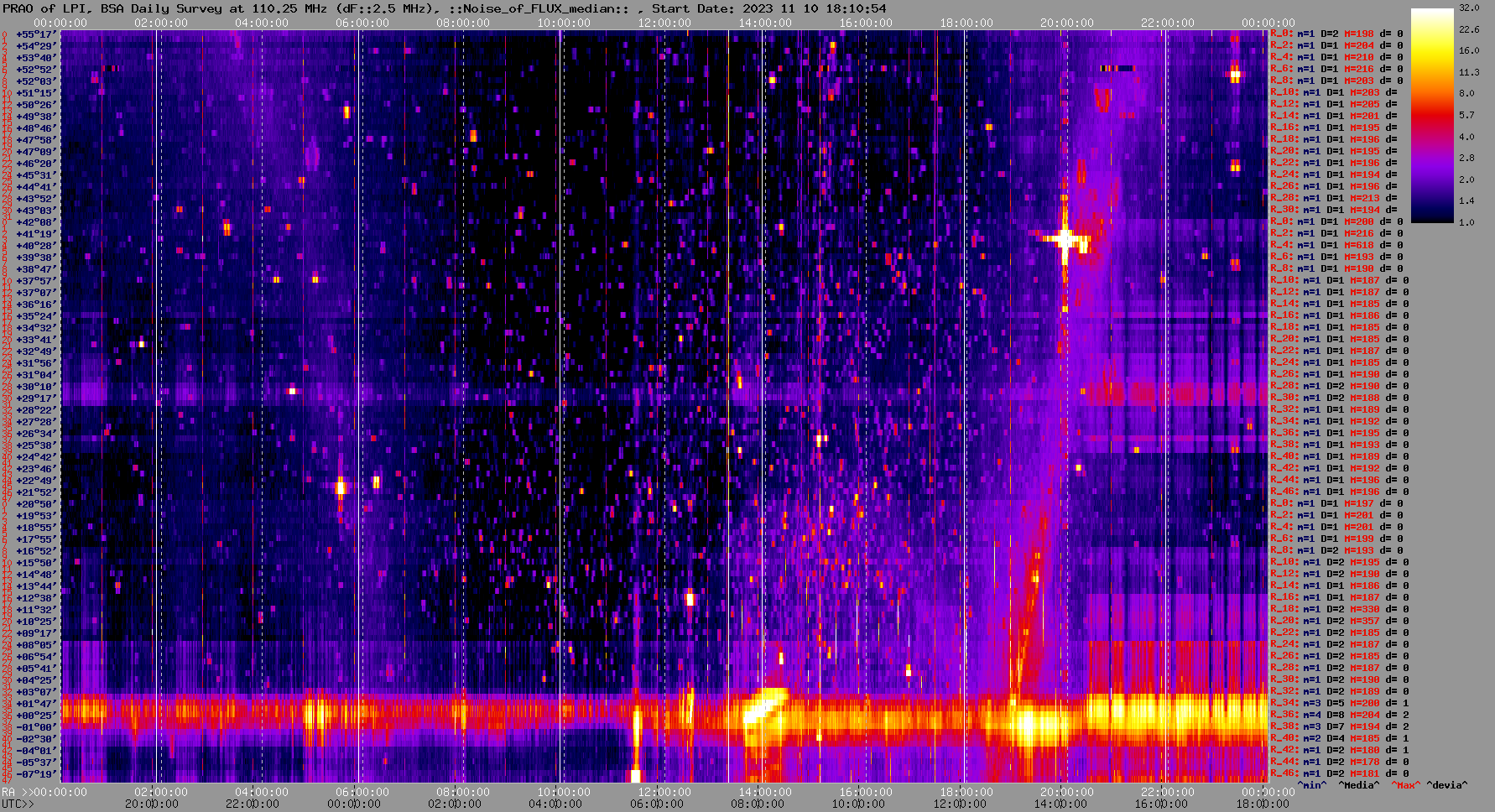Click the 'R_0: m=1 D=2 M=198' row
Screen dimensions: 1495x812
pyautogui.click(x=1336, y=34)
